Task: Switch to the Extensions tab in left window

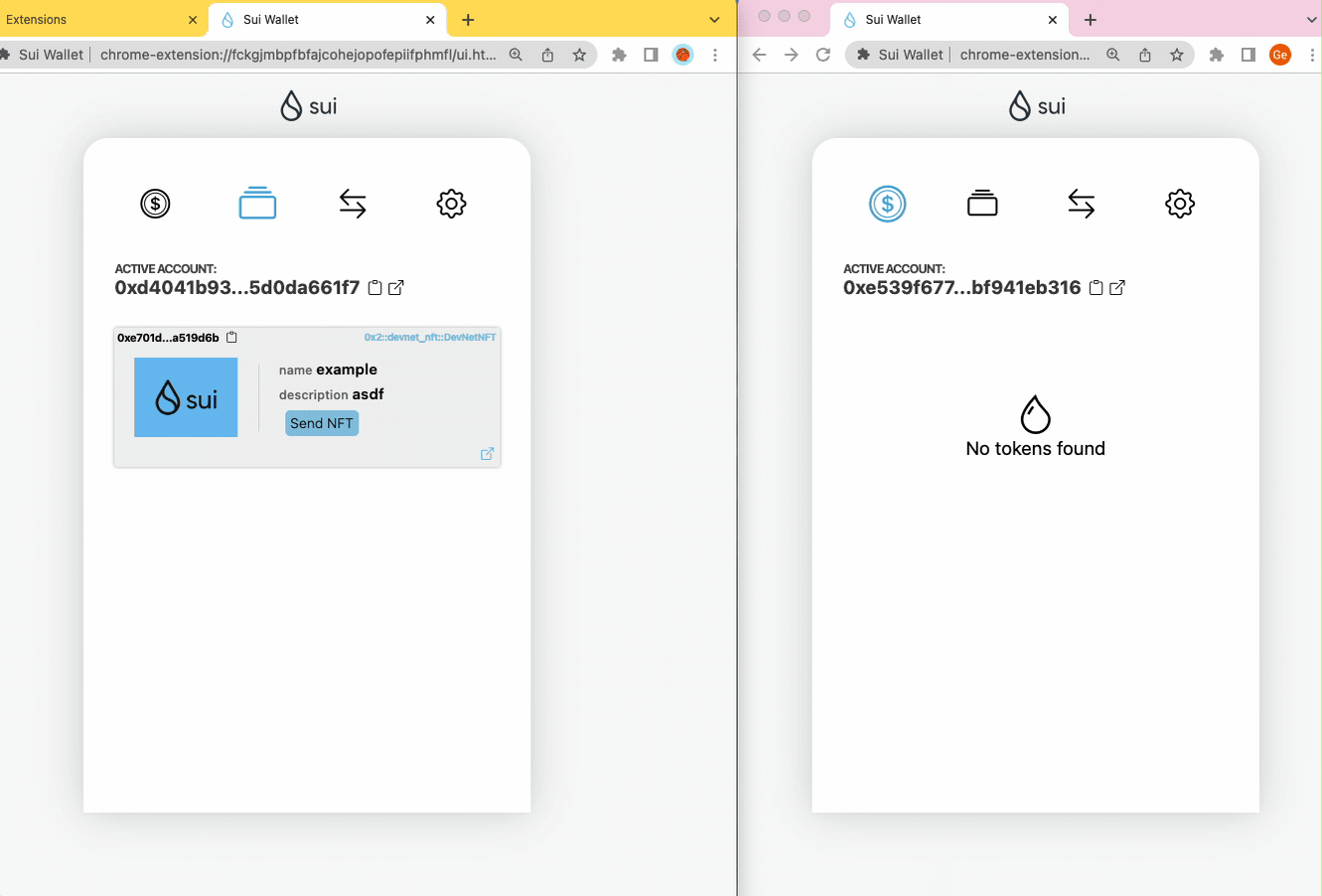Action: [99, 20]
